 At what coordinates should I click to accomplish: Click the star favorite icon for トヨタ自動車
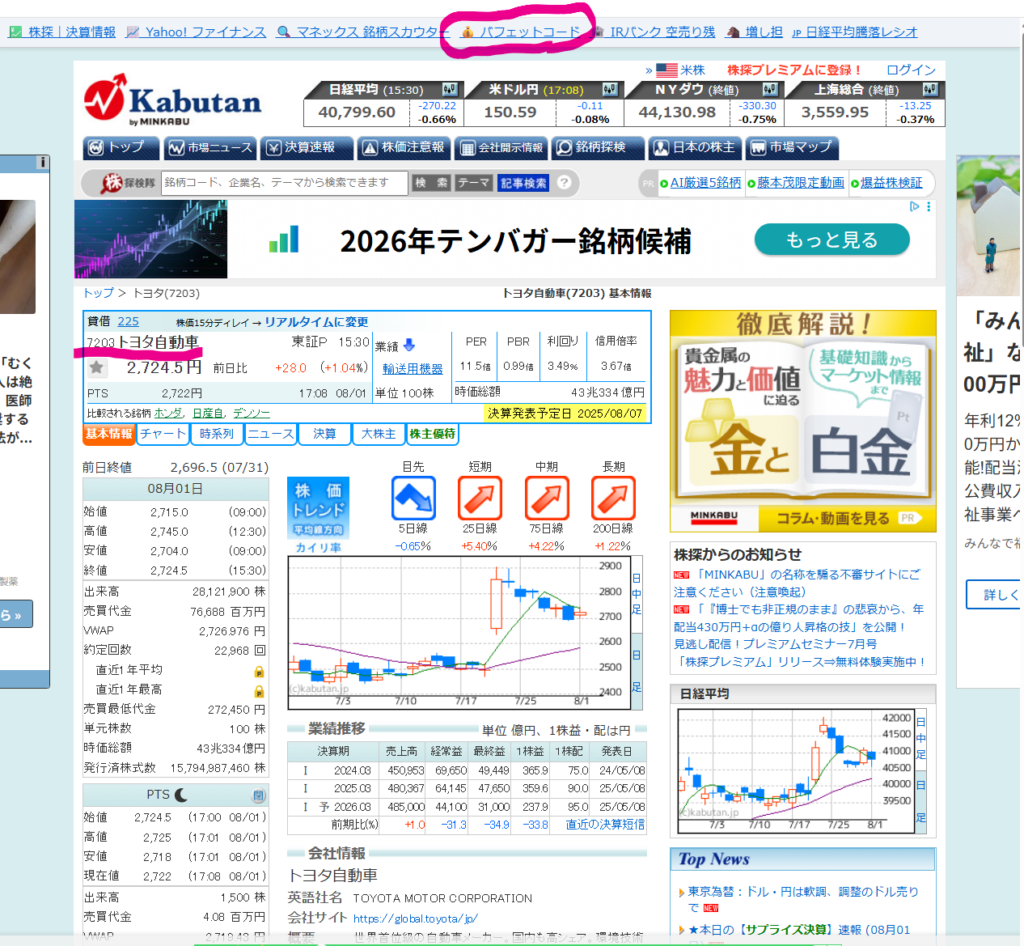click(x=97, y=368)
